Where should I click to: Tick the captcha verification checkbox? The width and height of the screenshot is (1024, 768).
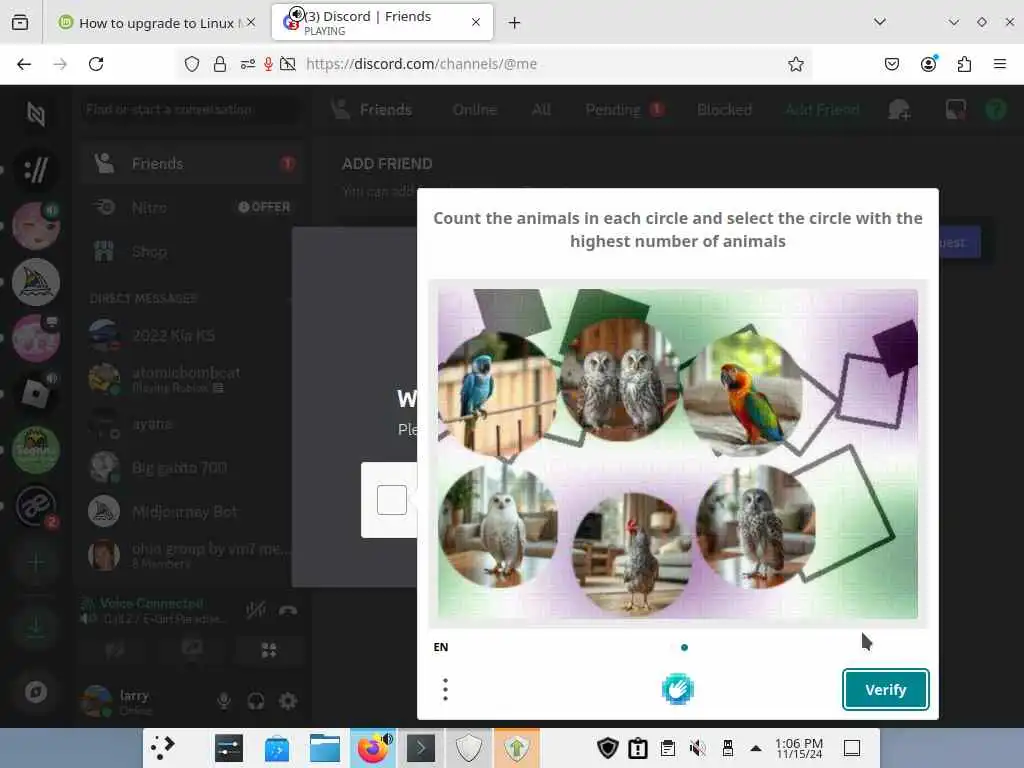coord(392,500)
